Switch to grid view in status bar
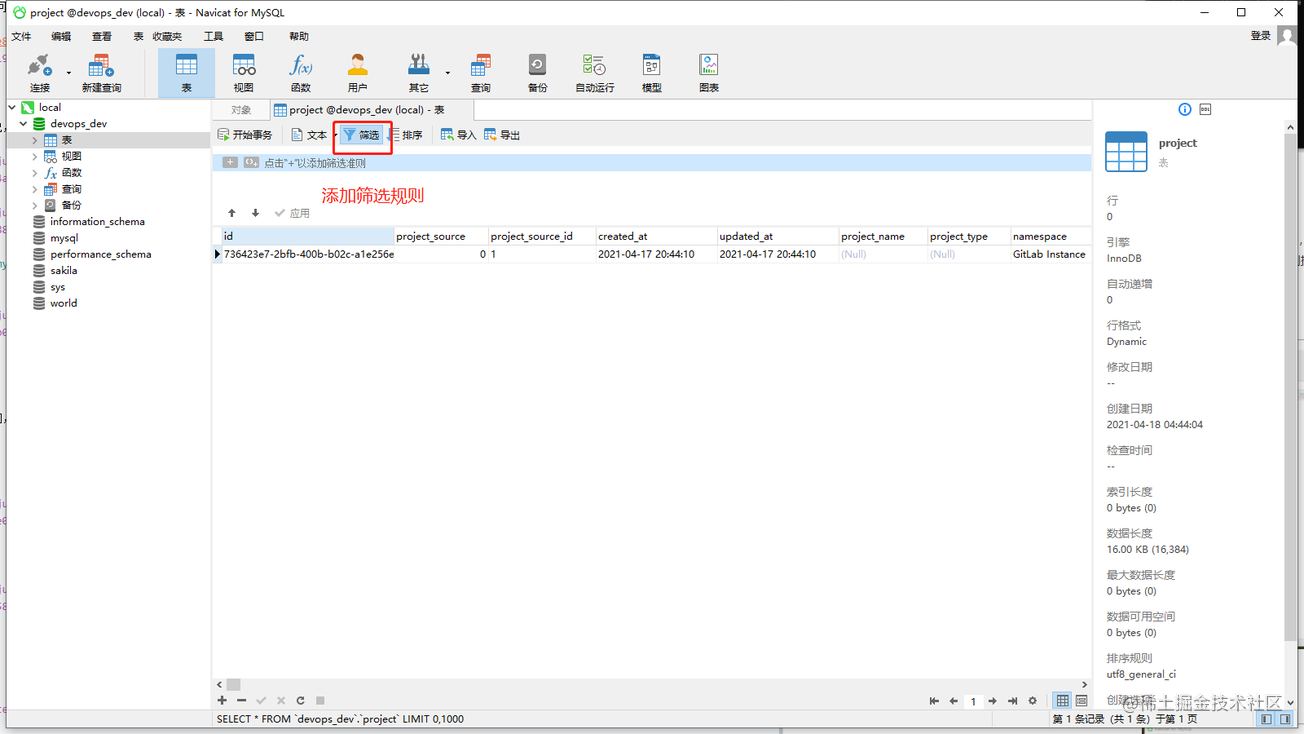Image resolution: width=1304 pixels, height=734 pixels. pos(1062,701)
